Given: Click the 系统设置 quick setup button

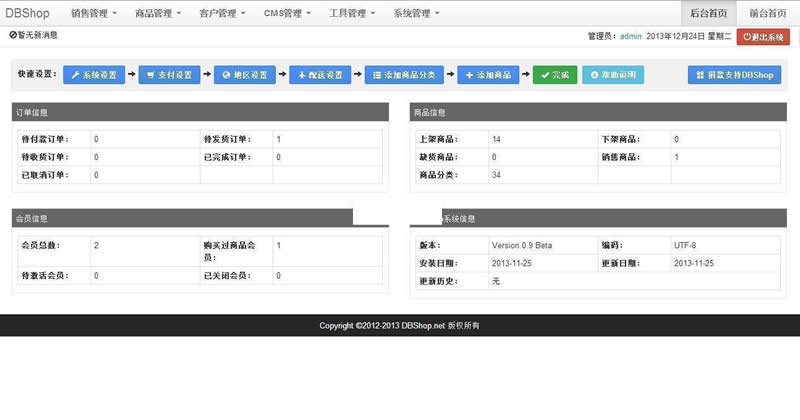Looking at the screenshot, I should (93, 75).
